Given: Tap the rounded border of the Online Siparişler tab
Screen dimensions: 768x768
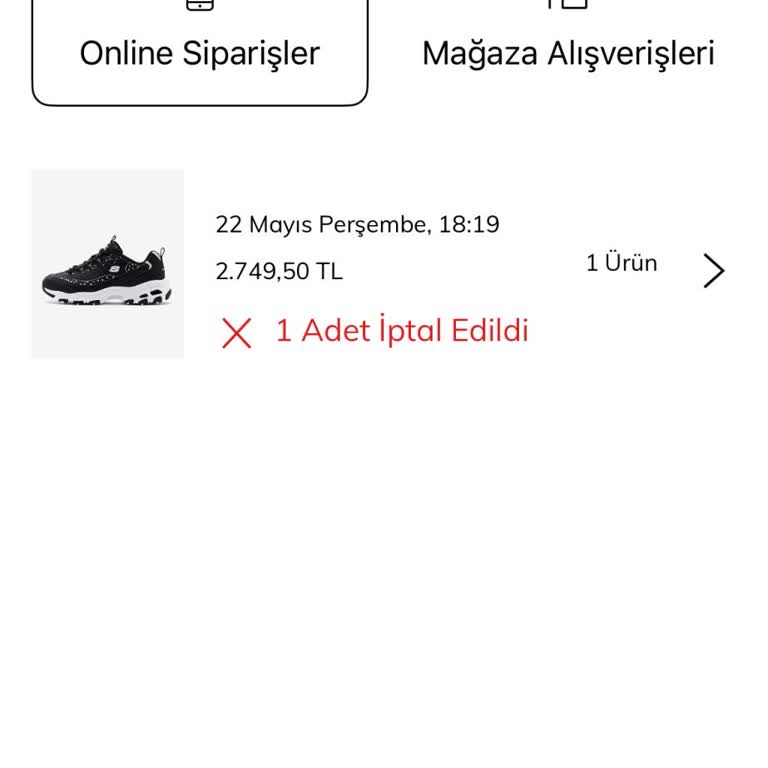Looking at the screenshot, I should [x=200, y=104].
